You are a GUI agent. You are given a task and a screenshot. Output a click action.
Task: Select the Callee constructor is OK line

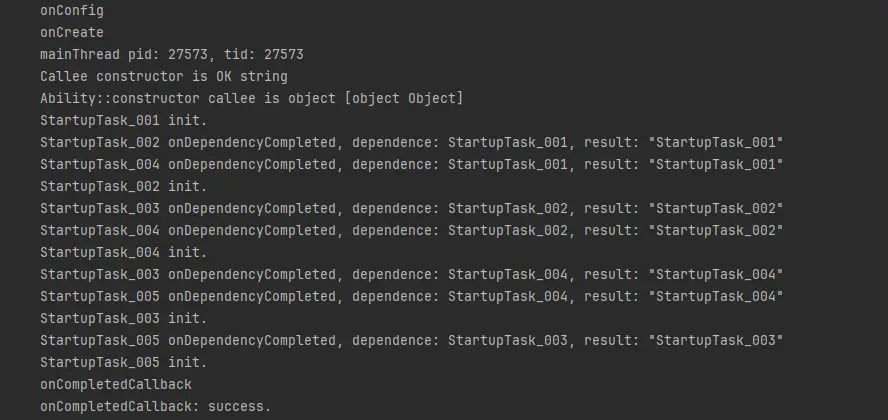pos(164,76)
